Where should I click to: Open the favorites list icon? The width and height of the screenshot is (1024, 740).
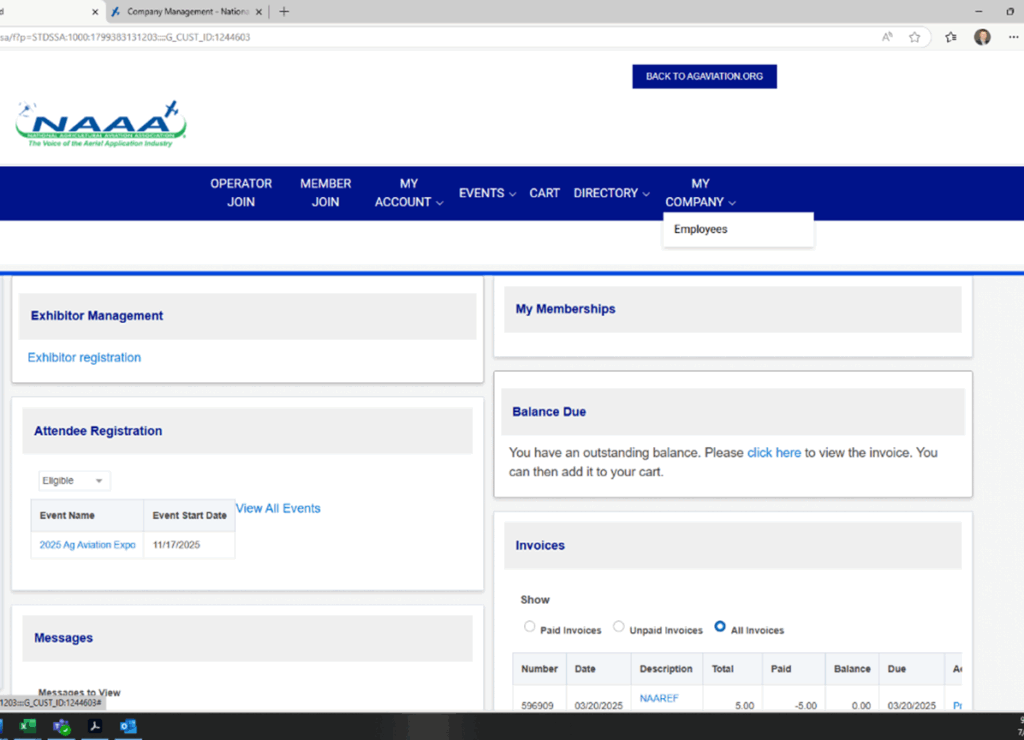click(951, 37)
